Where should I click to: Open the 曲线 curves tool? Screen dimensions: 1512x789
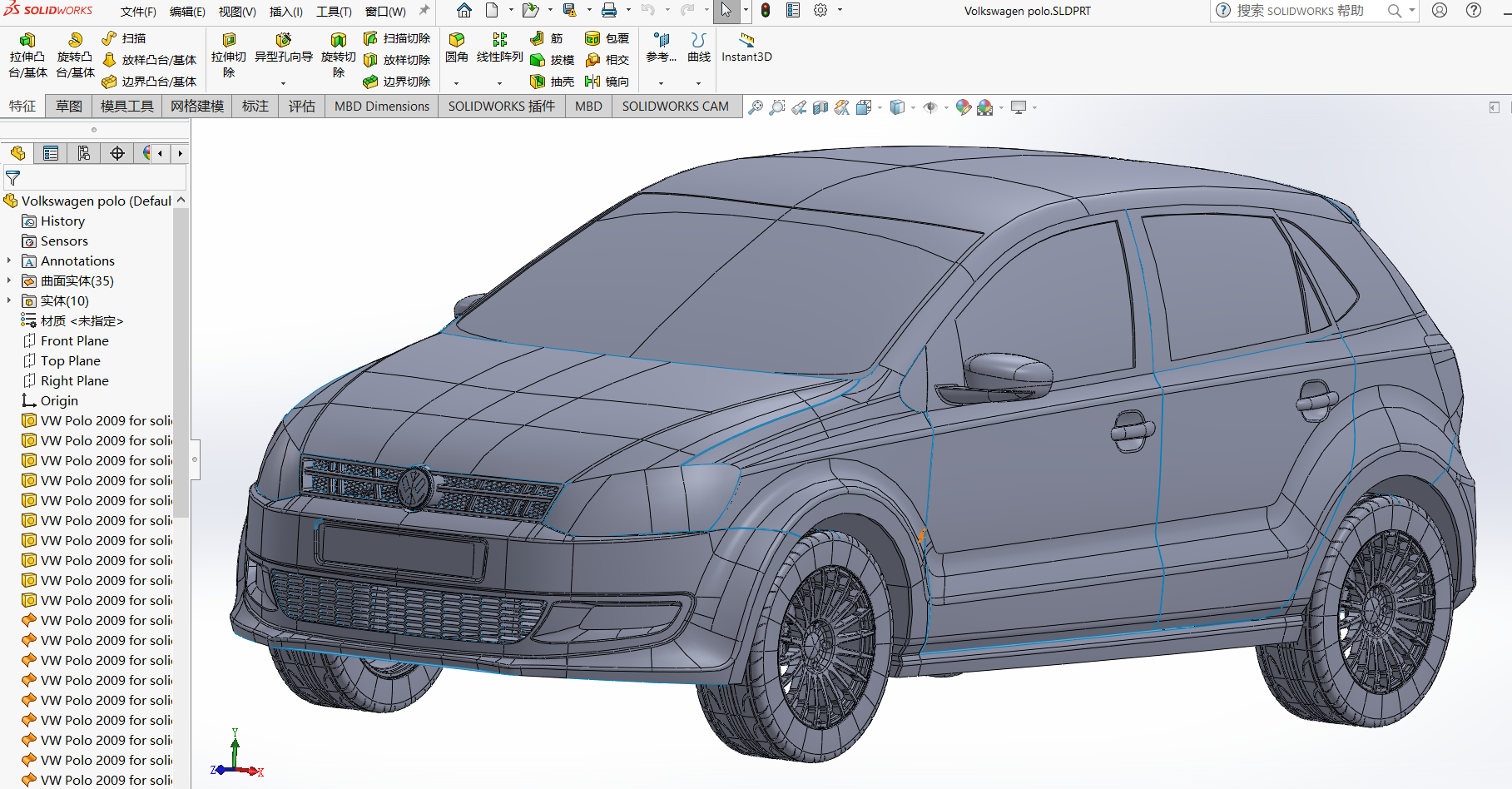click(699, 48)
